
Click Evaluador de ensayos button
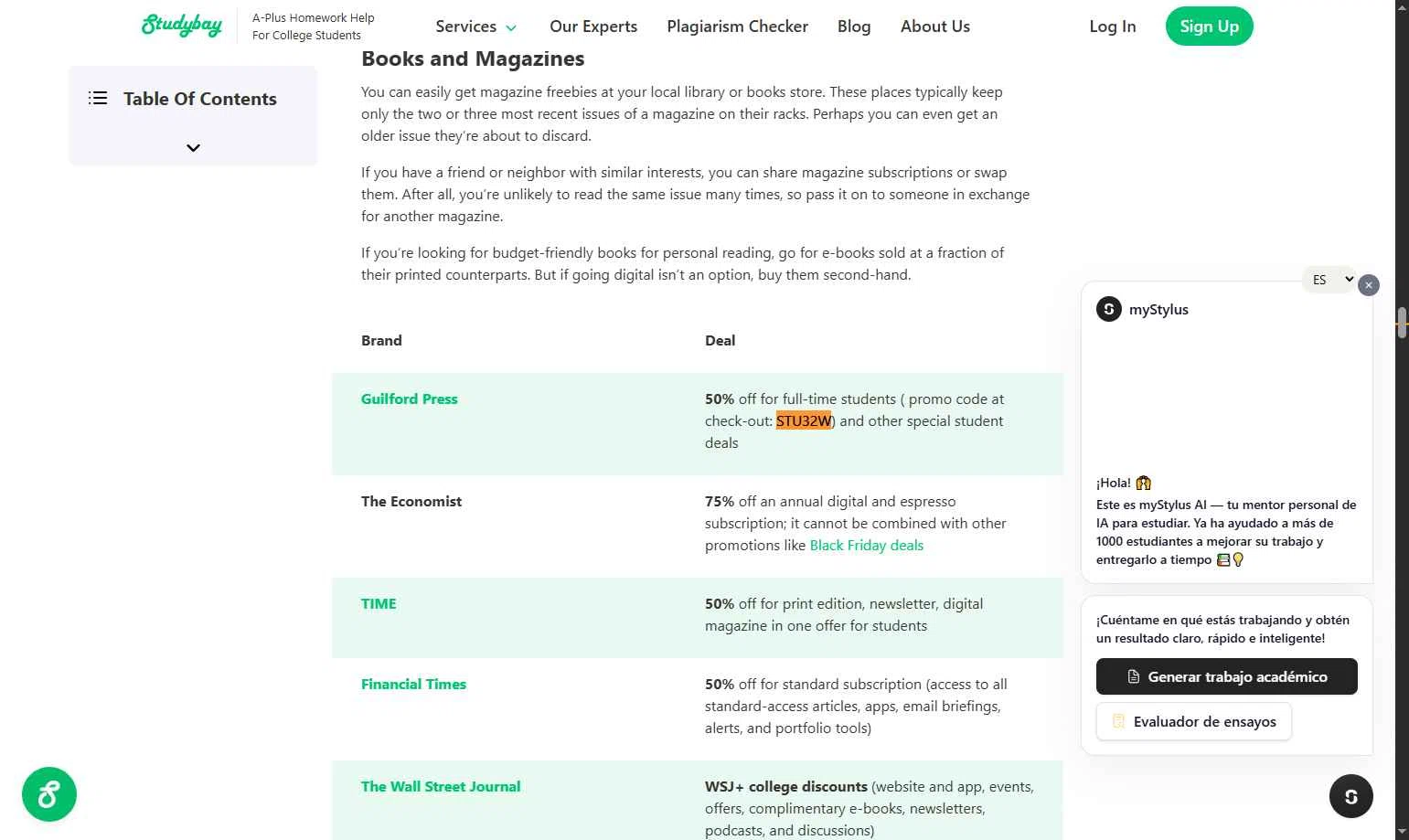point(1194,721)
